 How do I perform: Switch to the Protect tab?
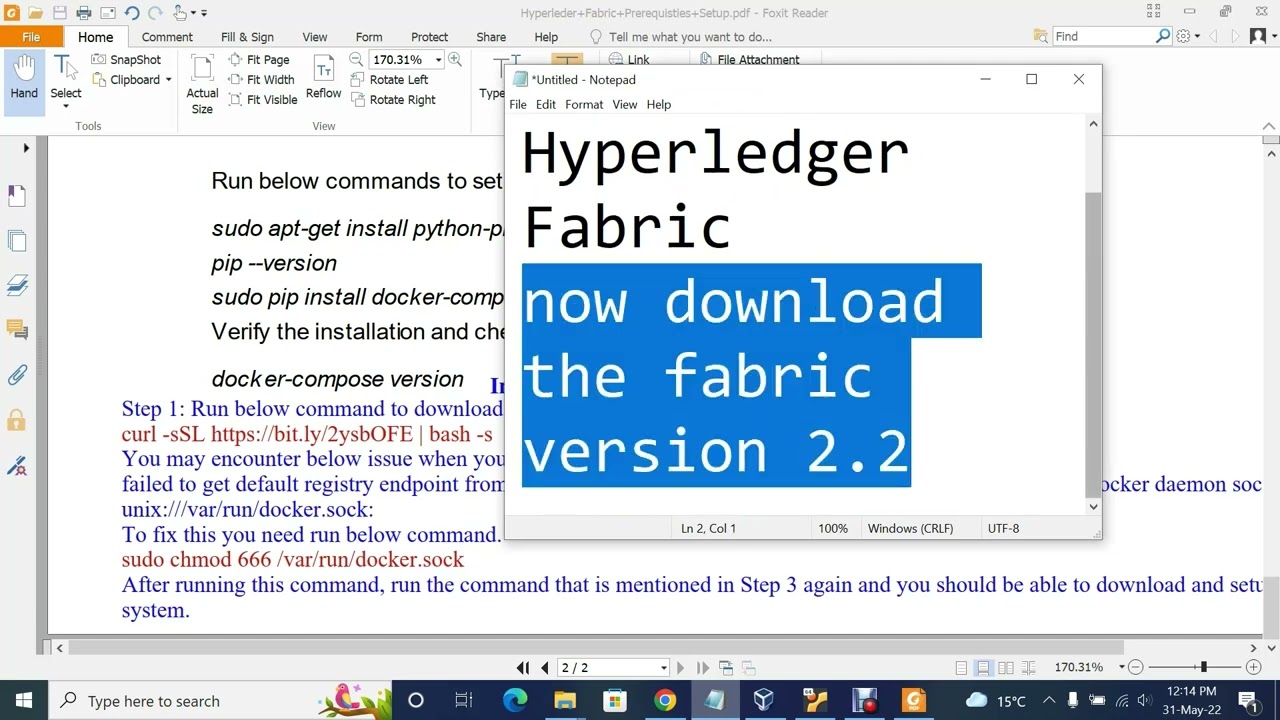pyautogui.click(x=429, y=37)
